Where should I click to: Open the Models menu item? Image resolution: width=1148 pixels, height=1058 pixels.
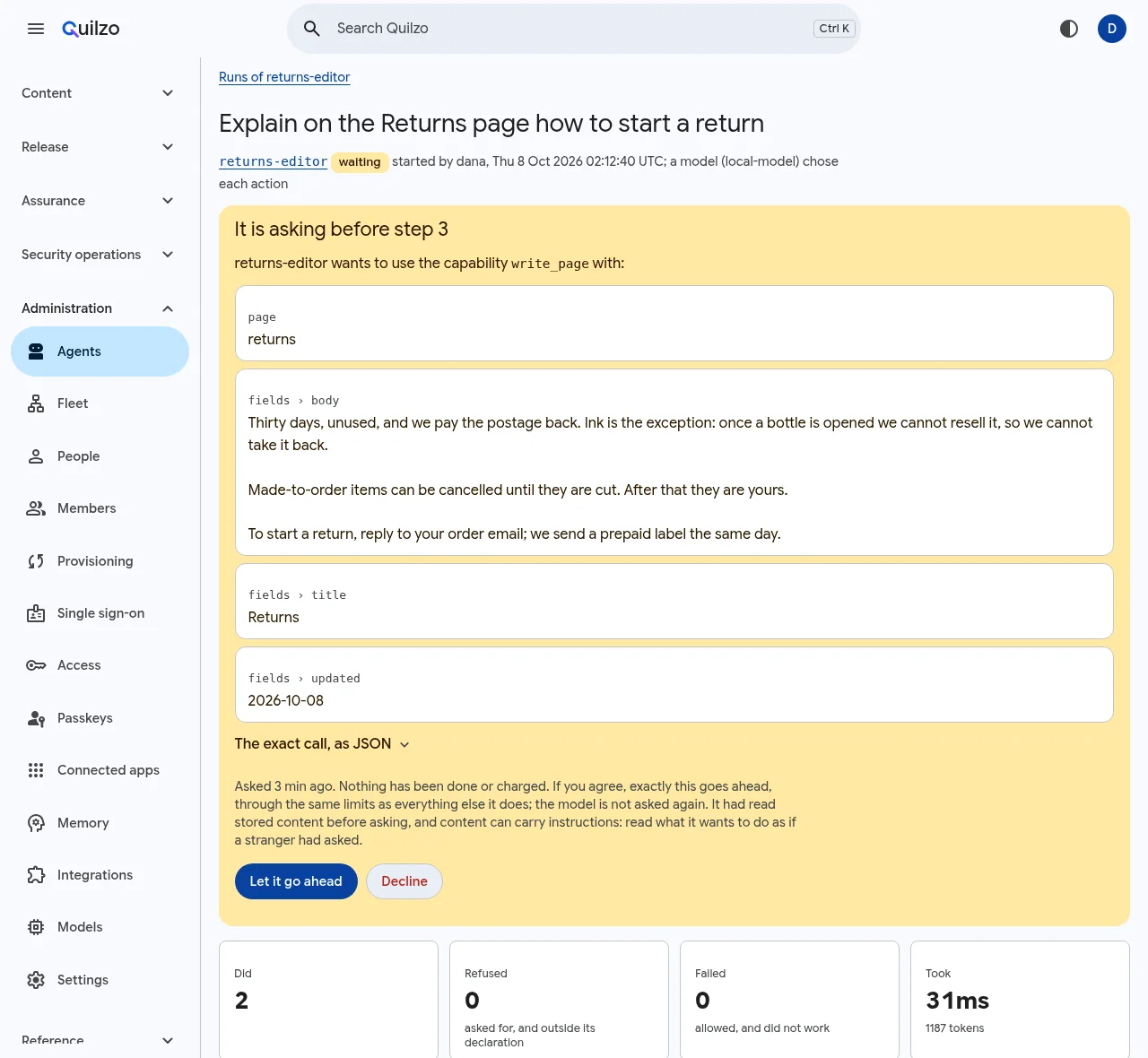tap(100, 927)
